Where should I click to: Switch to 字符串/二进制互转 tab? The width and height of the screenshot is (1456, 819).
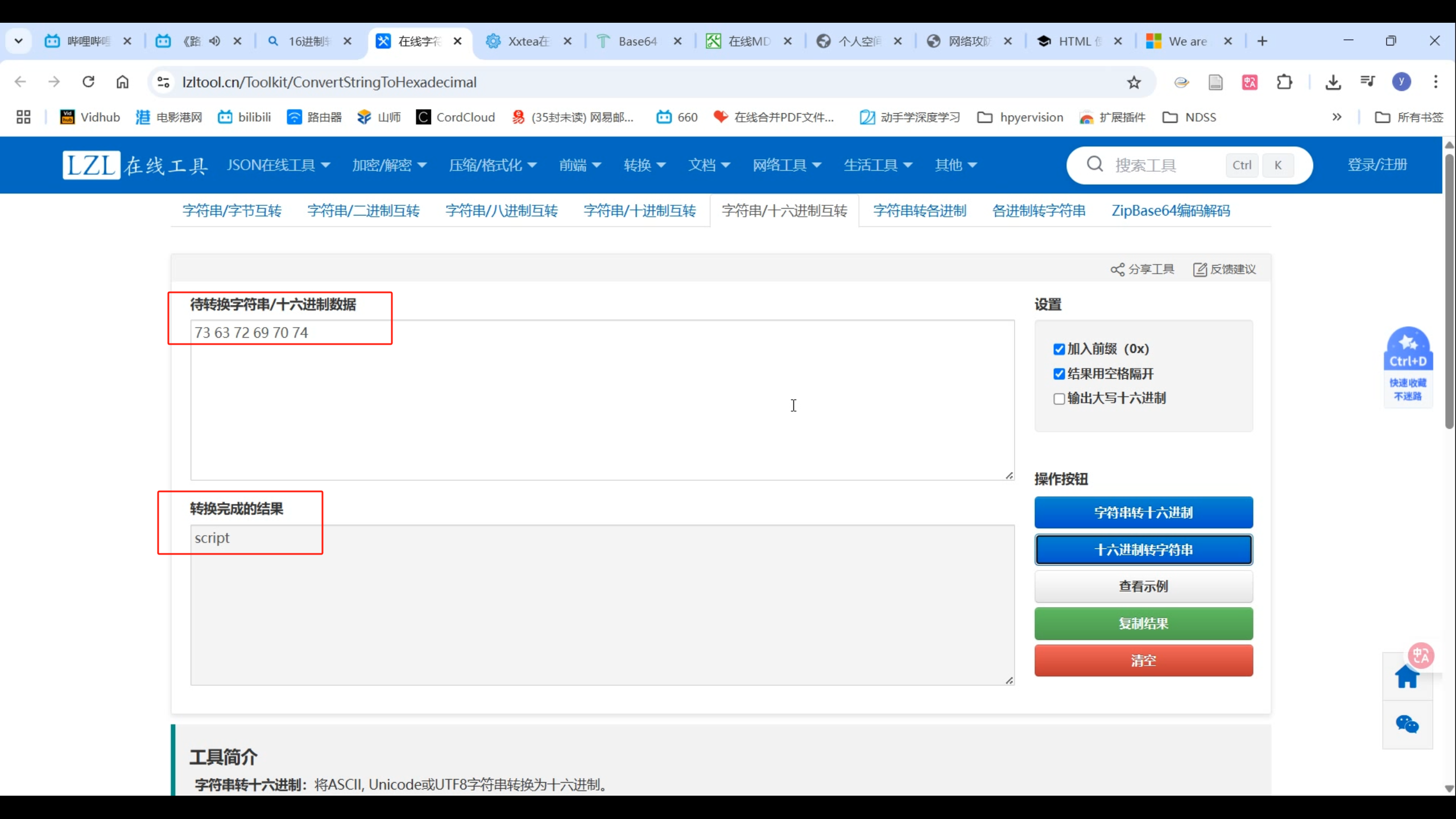coord(363,211)
